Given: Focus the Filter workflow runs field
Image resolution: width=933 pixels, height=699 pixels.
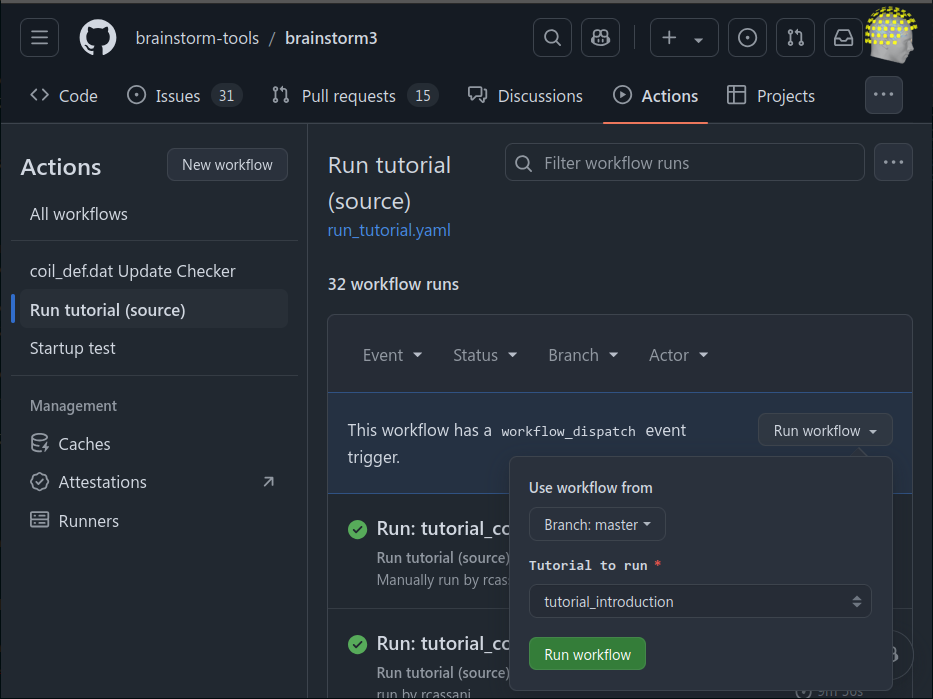Looking at the screenshot, I should click(685, 163).
